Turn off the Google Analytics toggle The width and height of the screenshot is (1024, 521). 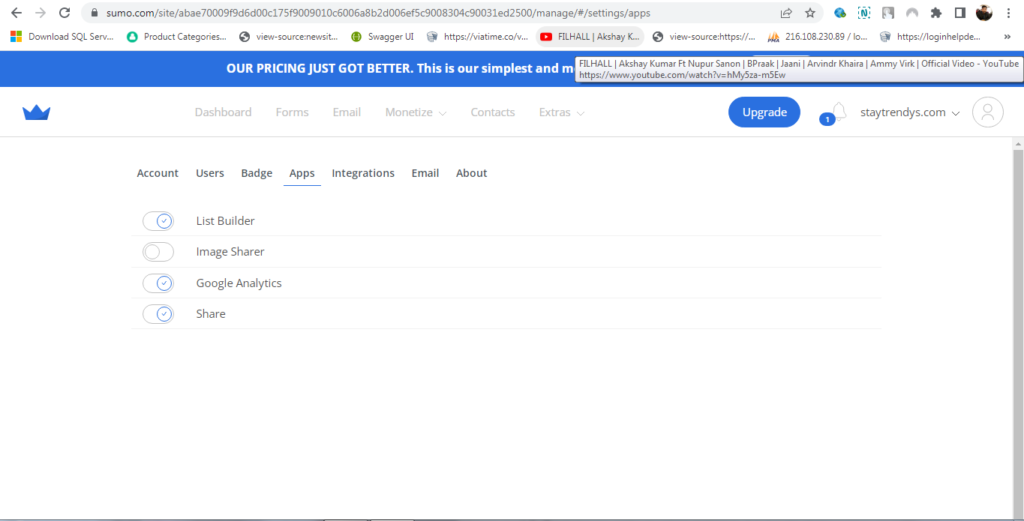tap(158, 283)
